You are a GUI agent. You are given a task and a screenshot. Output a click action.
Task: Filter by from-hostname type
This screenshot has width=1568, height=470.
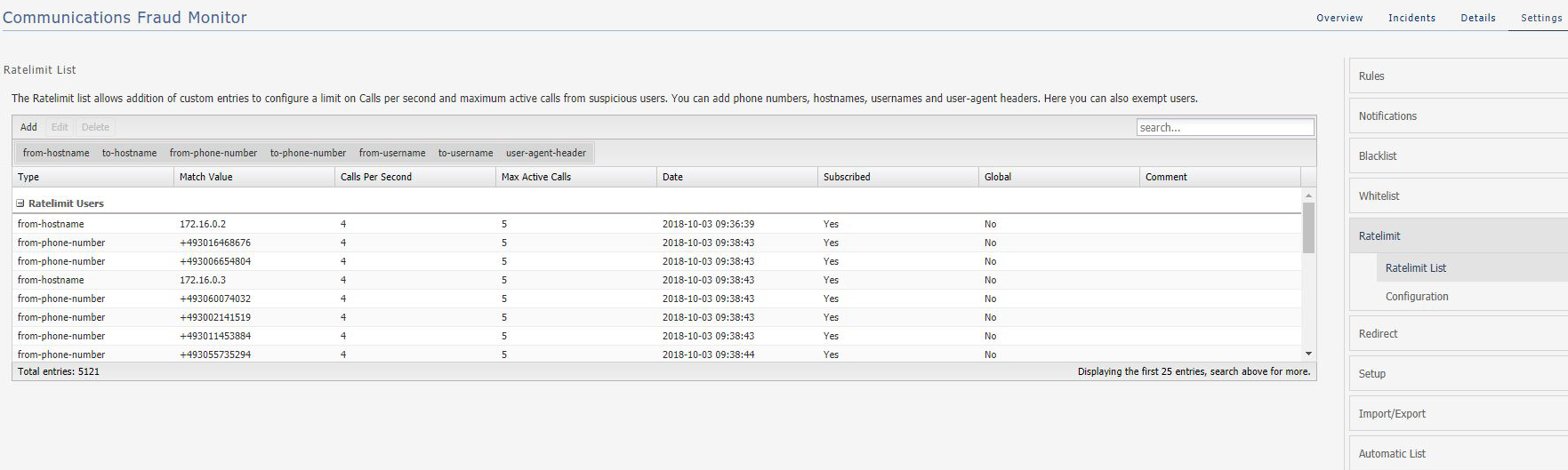click(x=56, y=153)
